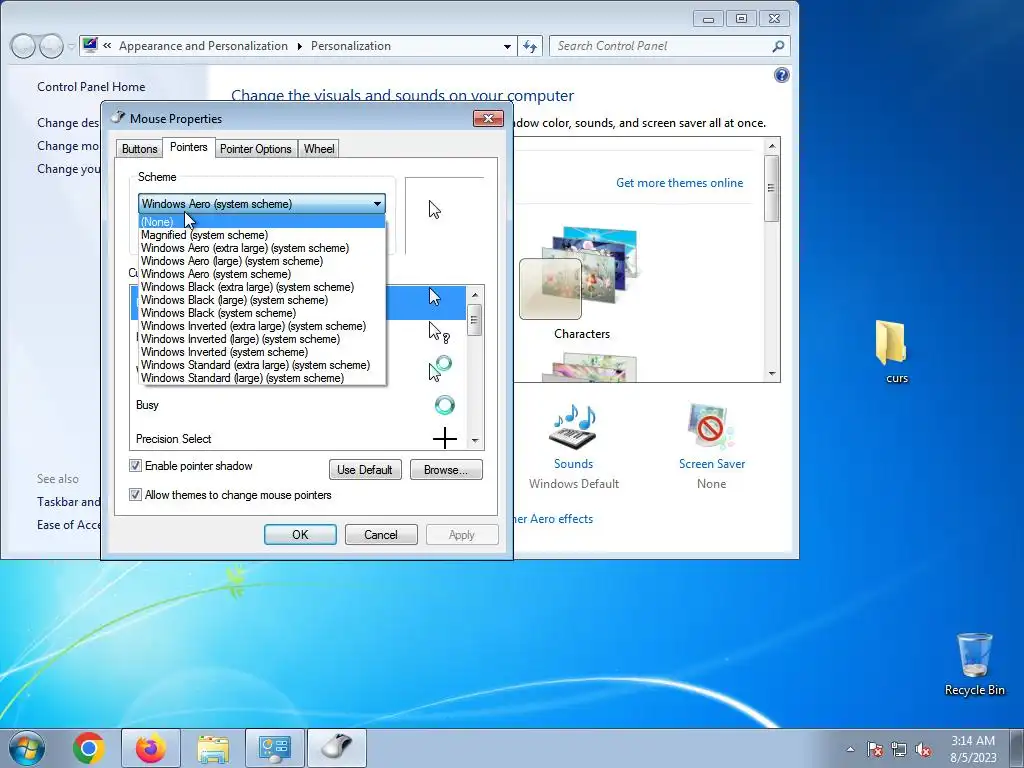Click the themes list scrollbar thumb
Screen dimensions: 1024x768
click(x=771, y=188)
